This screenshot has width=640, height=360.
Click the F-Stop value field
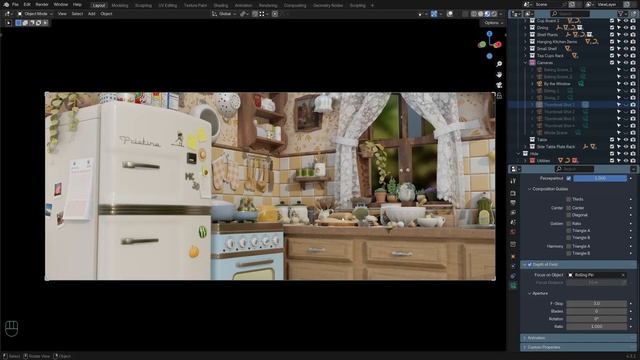tap(597, 304)
